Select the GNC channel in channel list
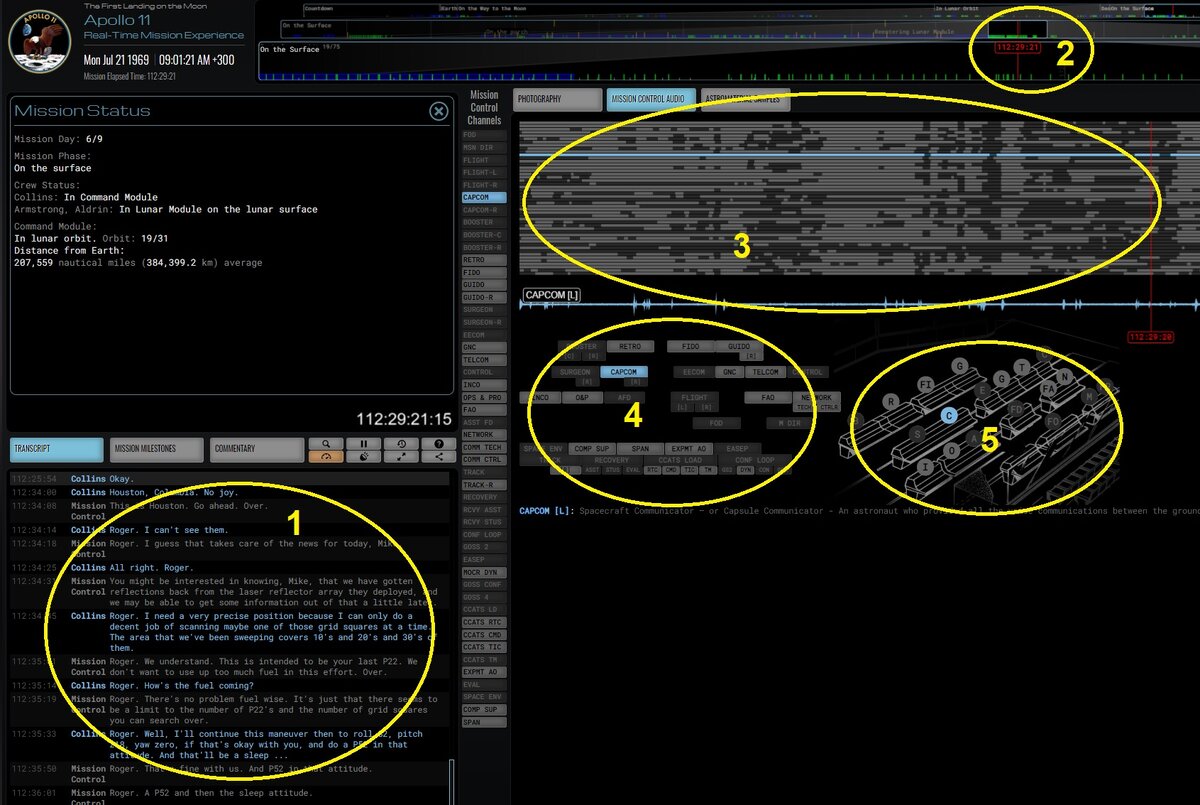 point(484,347)
